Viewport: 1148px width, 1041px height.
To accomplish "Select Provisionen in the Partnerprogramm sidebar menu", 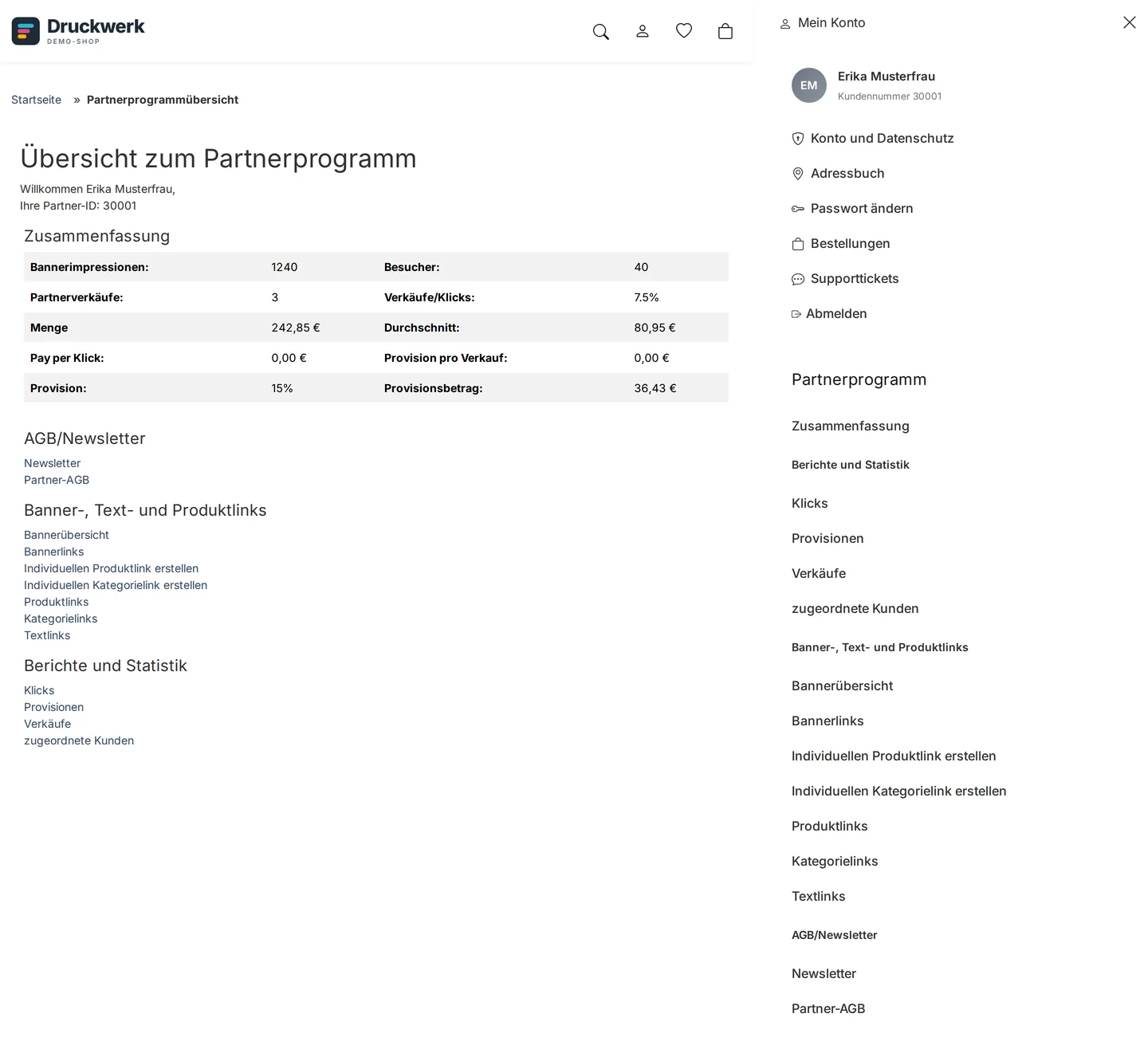I will pos(828,538).
